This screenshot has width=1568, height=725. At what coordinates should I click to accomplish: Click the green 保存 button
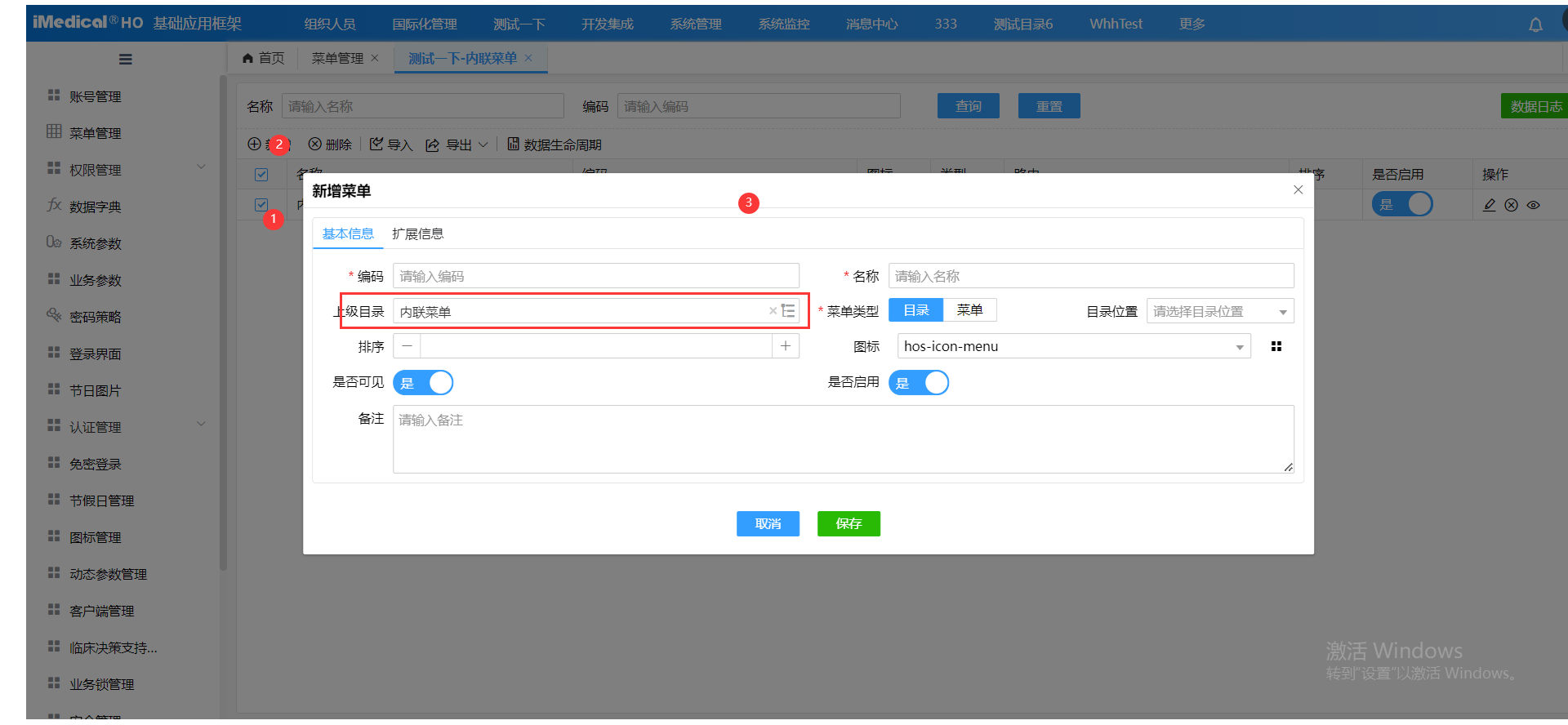coord(849,524)
